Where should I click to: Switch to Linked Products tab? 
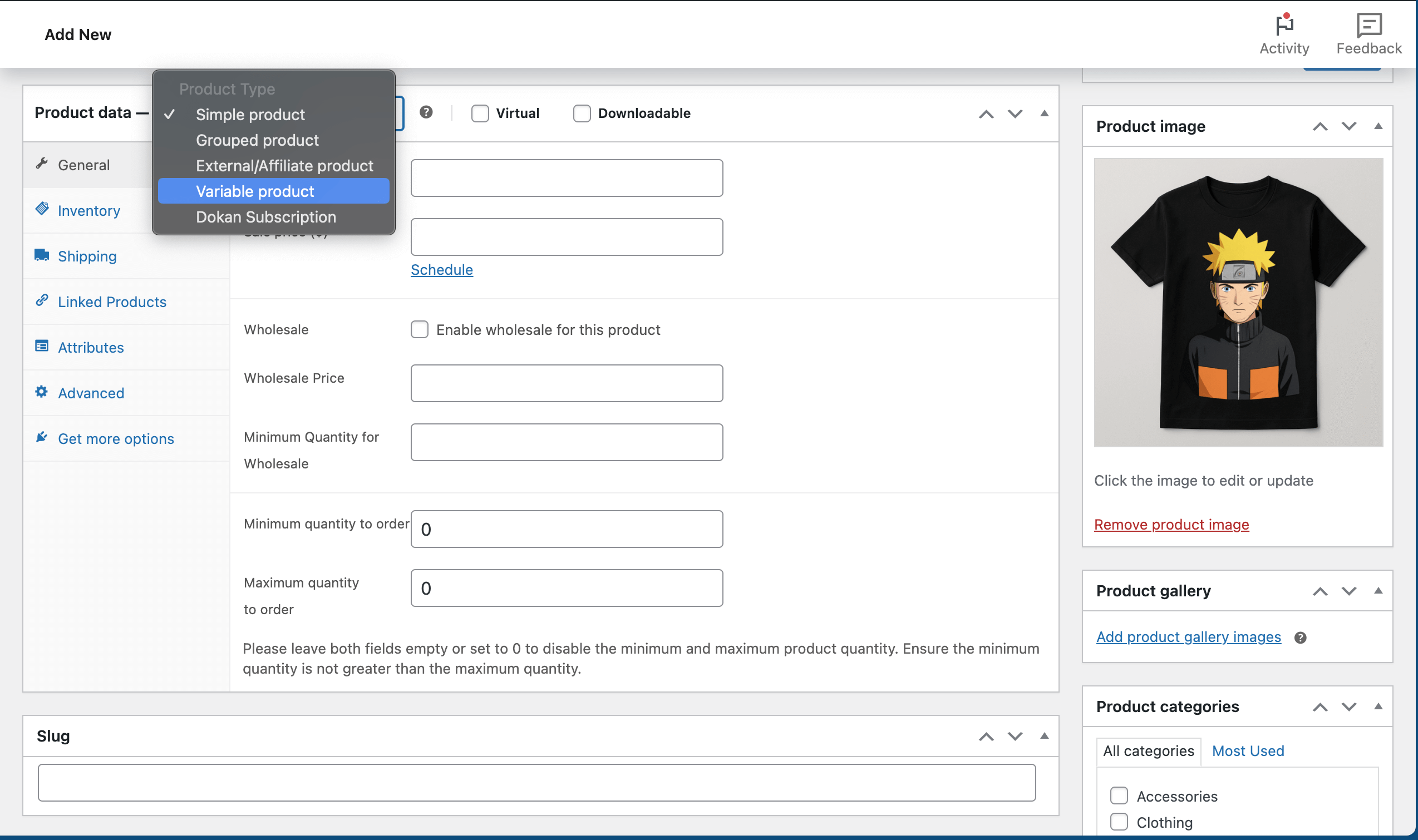point(126,302)
